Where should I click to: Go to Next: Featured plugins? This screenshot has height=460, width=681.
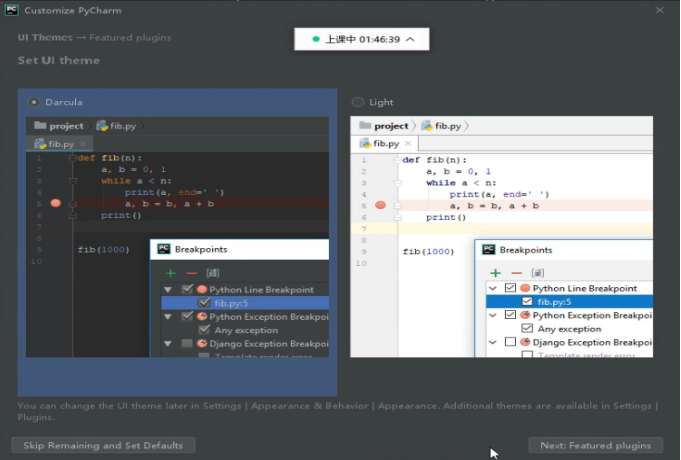tap(595, 445)
